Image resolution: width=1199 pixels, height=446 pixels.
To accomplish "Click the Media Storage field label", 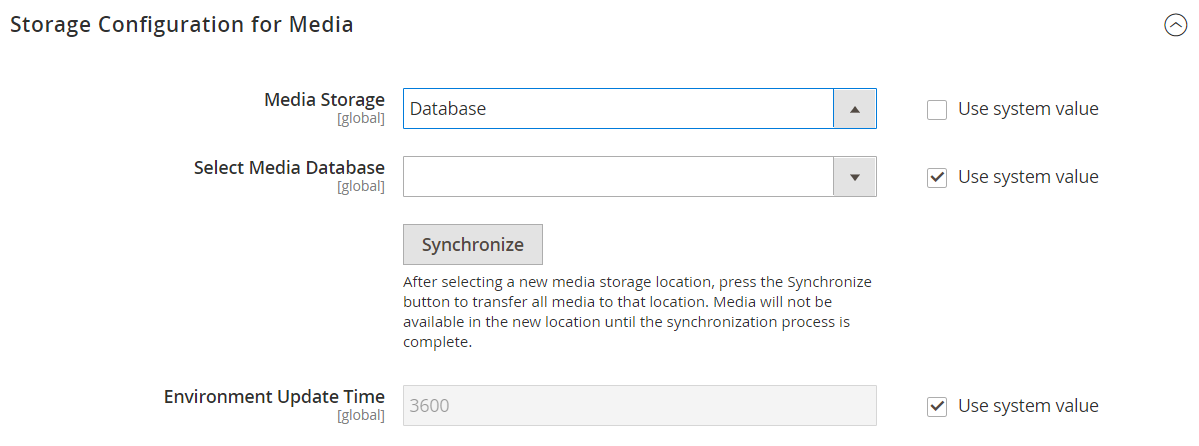I will pyautogui.click(x=324, y=99).
